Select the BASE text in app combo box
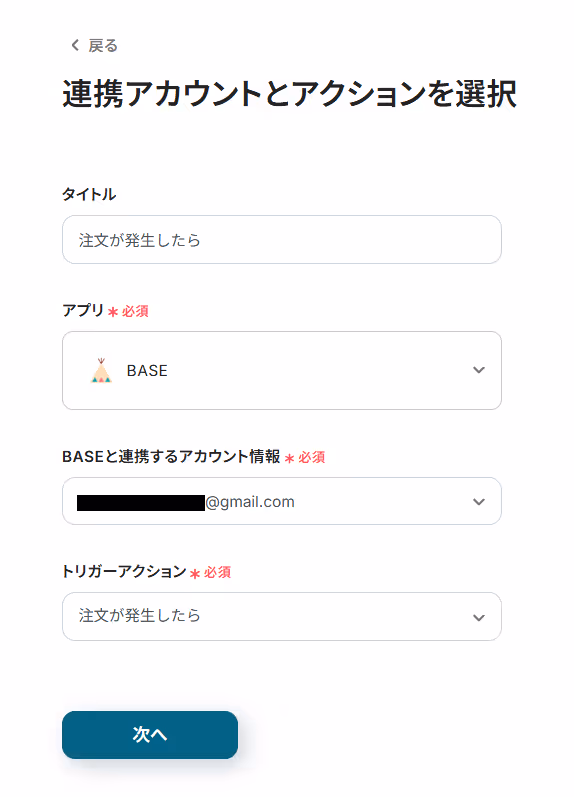 147,371
